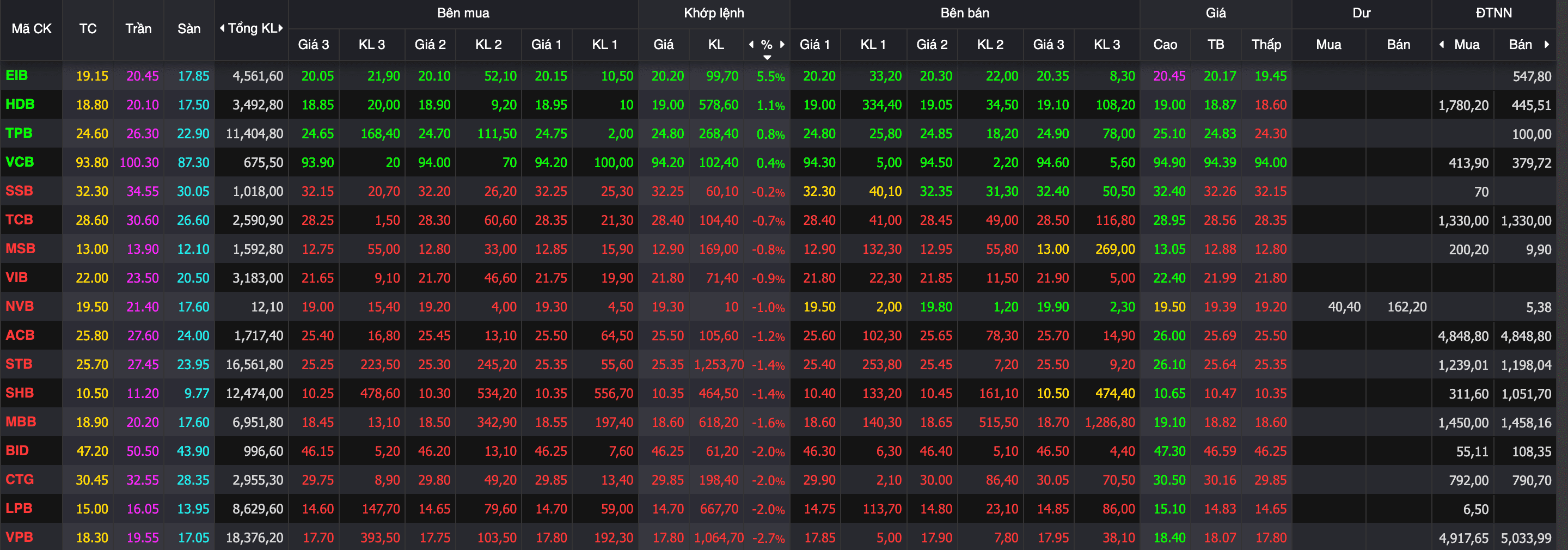The height and width of the screenshot is (550, 1568).
Task: Open SSB stock symbol
Action: 20,191
